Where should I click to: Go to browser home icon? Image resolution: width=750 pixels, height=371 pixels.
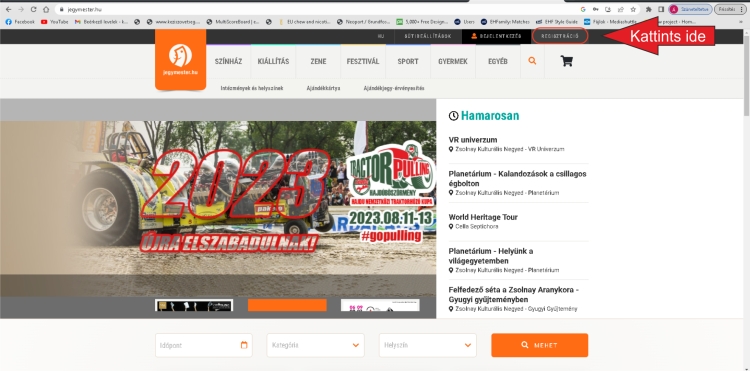coord(46,9)
